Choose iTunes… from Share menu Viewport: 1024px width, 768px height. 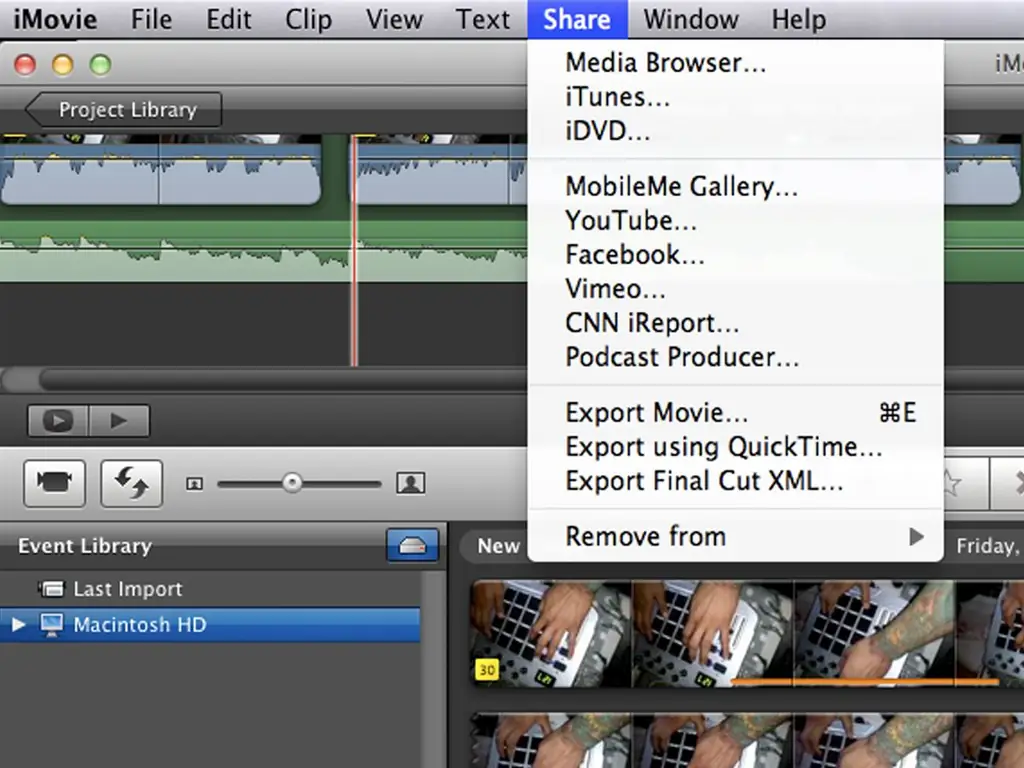(735, 97)
